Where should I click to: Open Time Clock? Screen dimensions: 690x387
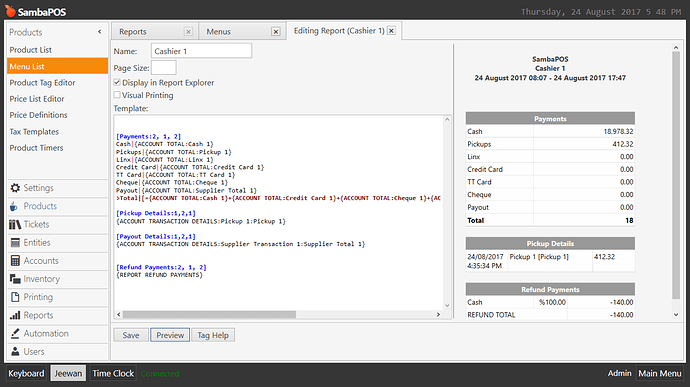113,373
